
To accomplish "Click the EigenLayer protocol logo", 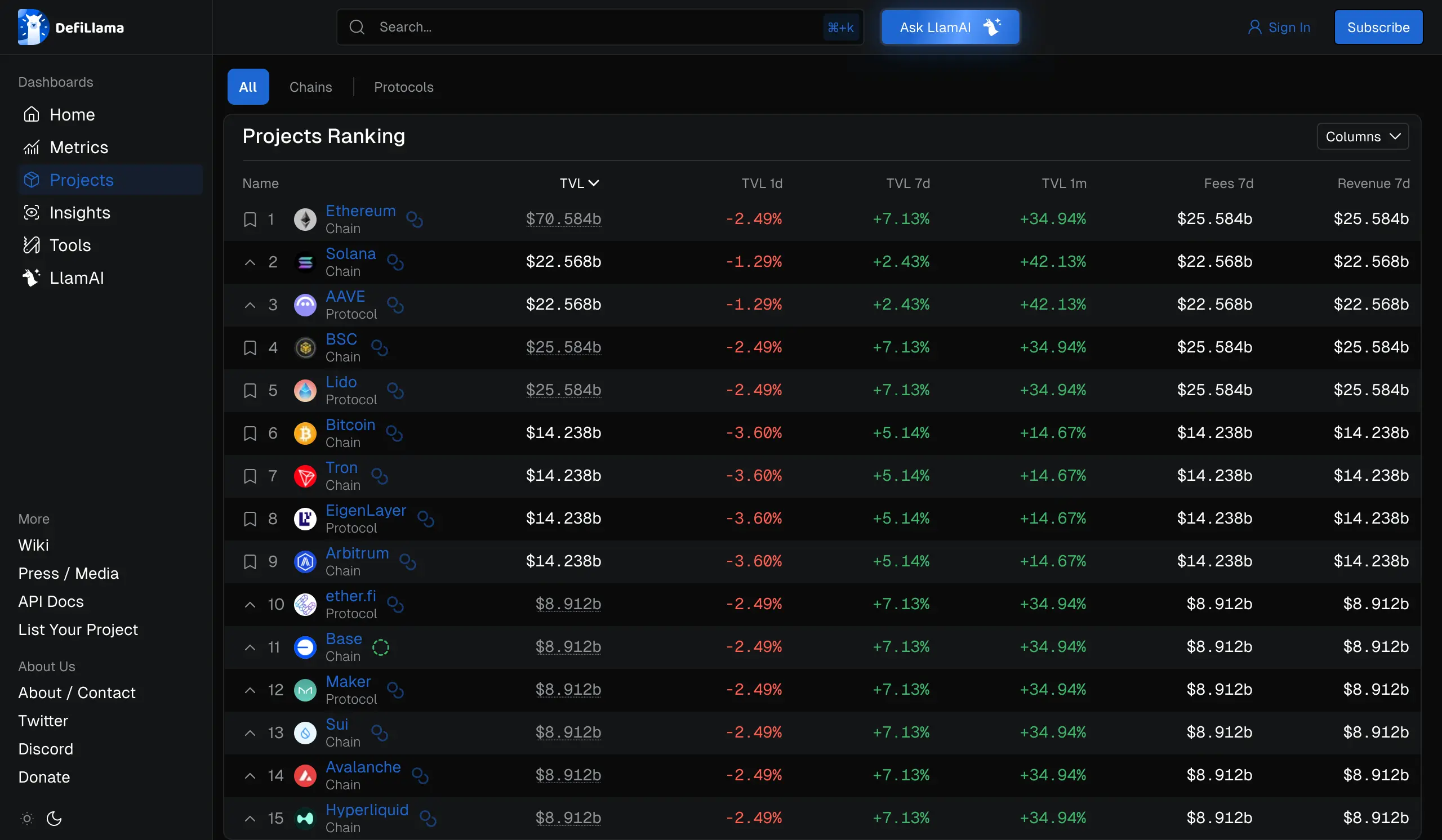I will [305, 519].
